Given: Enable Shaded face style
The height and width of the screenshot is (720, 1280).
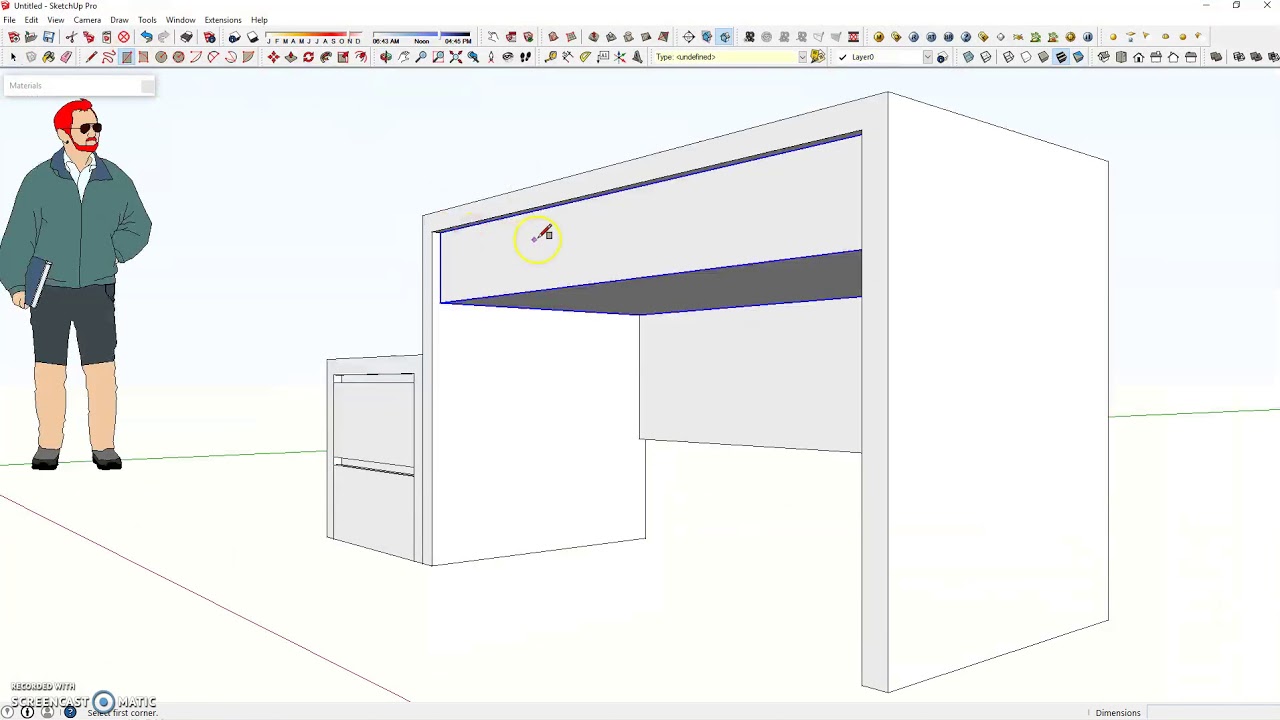Looking at the screenshot, I should [x=1043, y=57].
